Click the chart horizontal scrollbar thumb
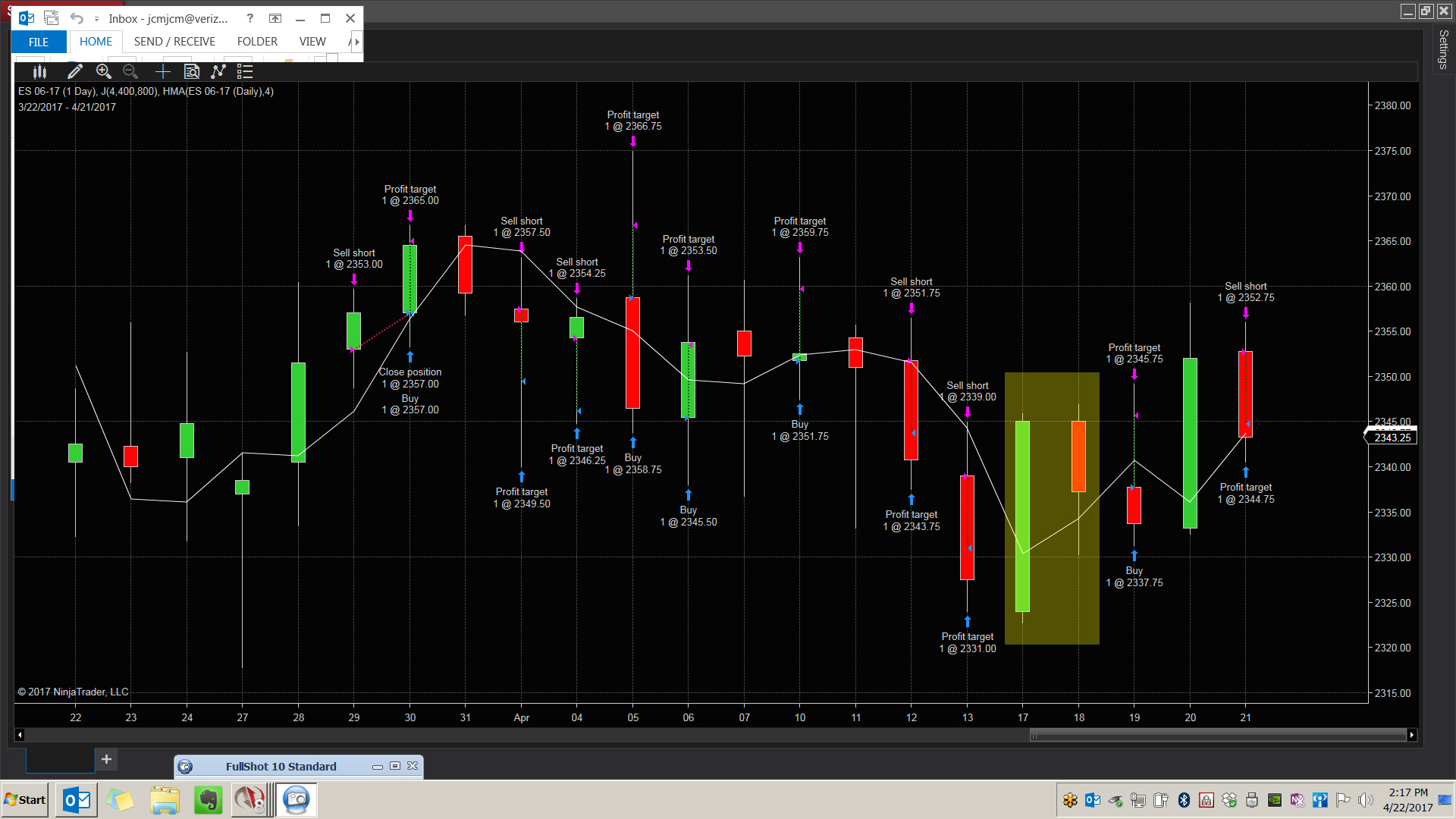 click(x=1217, y=735)
